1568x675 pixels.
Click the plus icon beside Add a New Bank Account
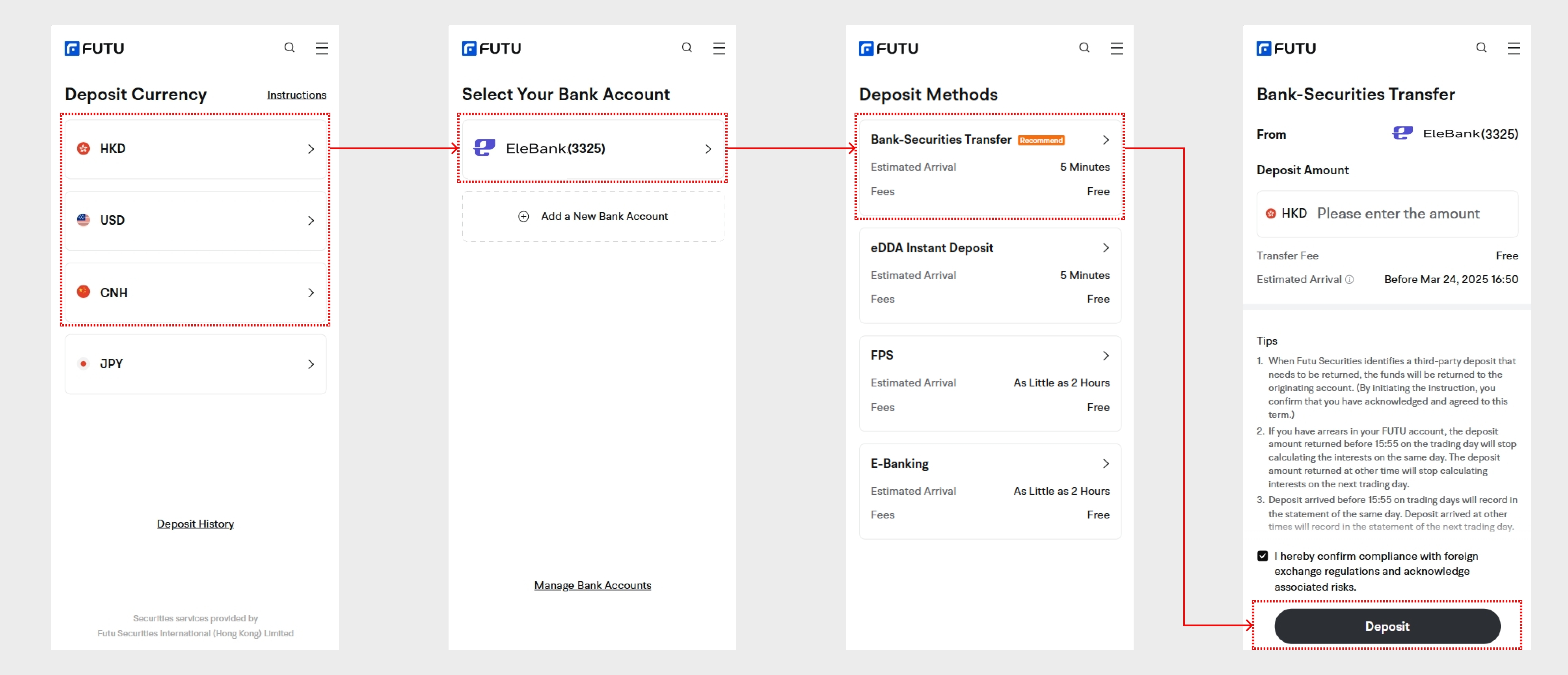(523, 216)
